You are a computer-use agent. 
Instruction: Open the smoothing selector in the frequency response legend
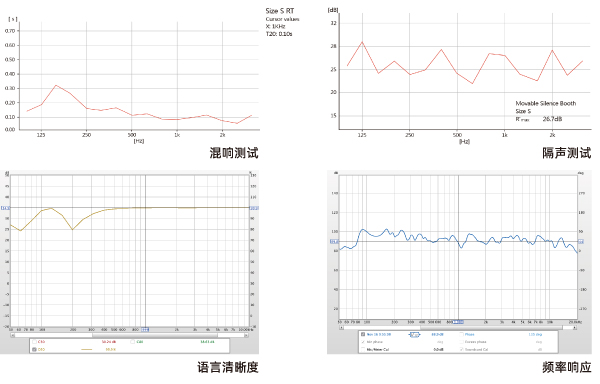click(x=414, y=335)
